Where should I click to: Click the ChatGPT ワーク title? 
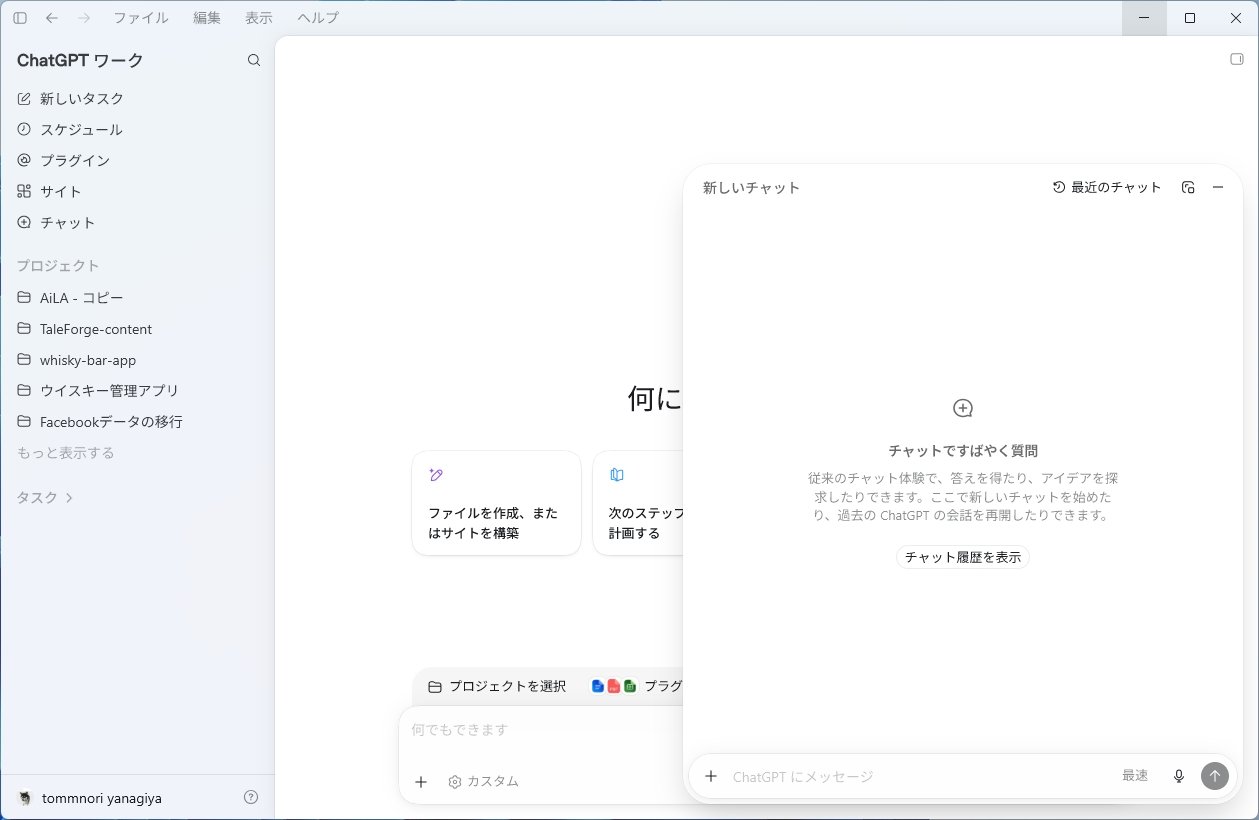pos(80,60)
